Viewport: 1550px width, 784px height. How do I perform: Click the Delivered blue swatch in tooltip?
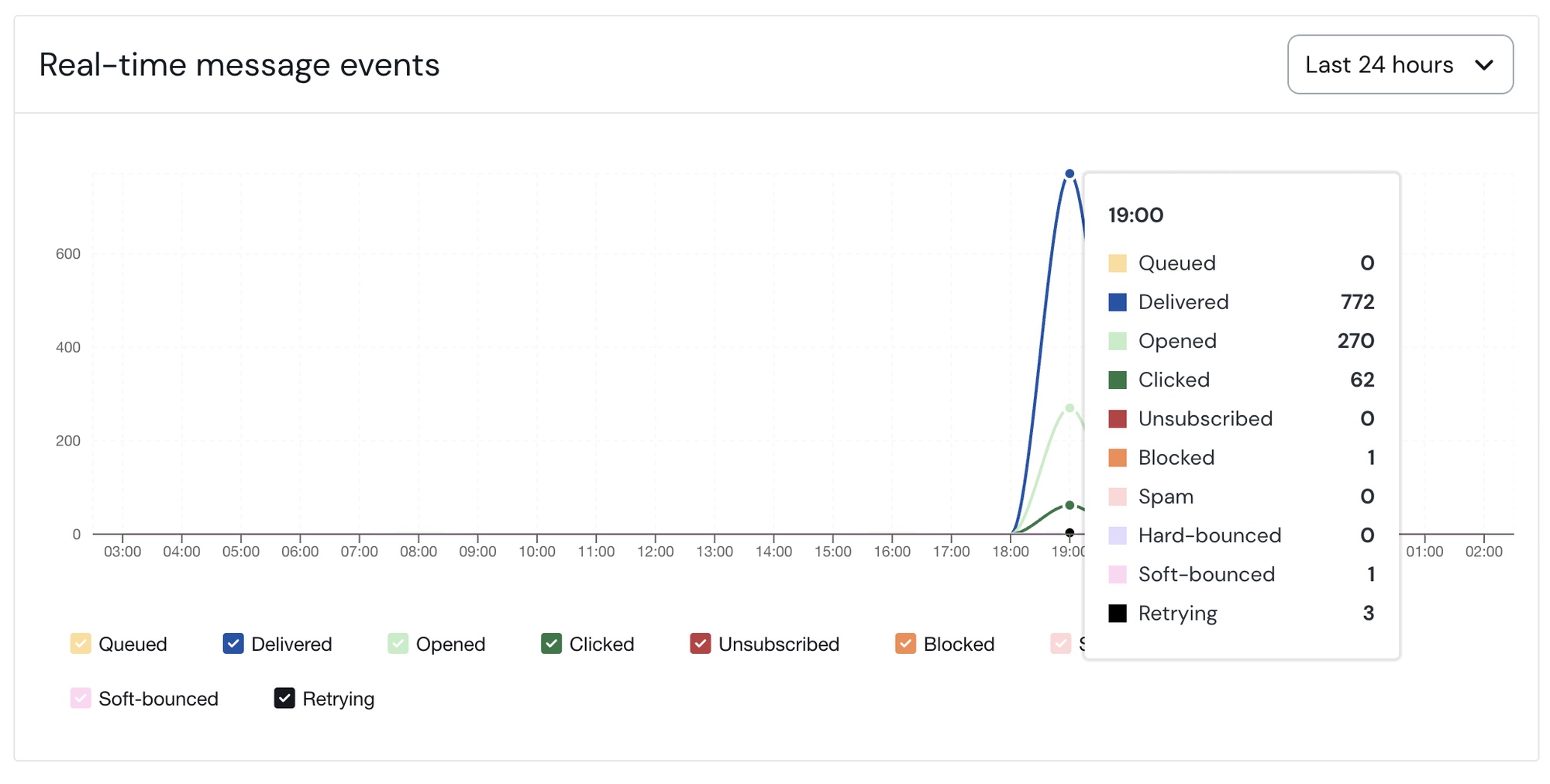1118,302
